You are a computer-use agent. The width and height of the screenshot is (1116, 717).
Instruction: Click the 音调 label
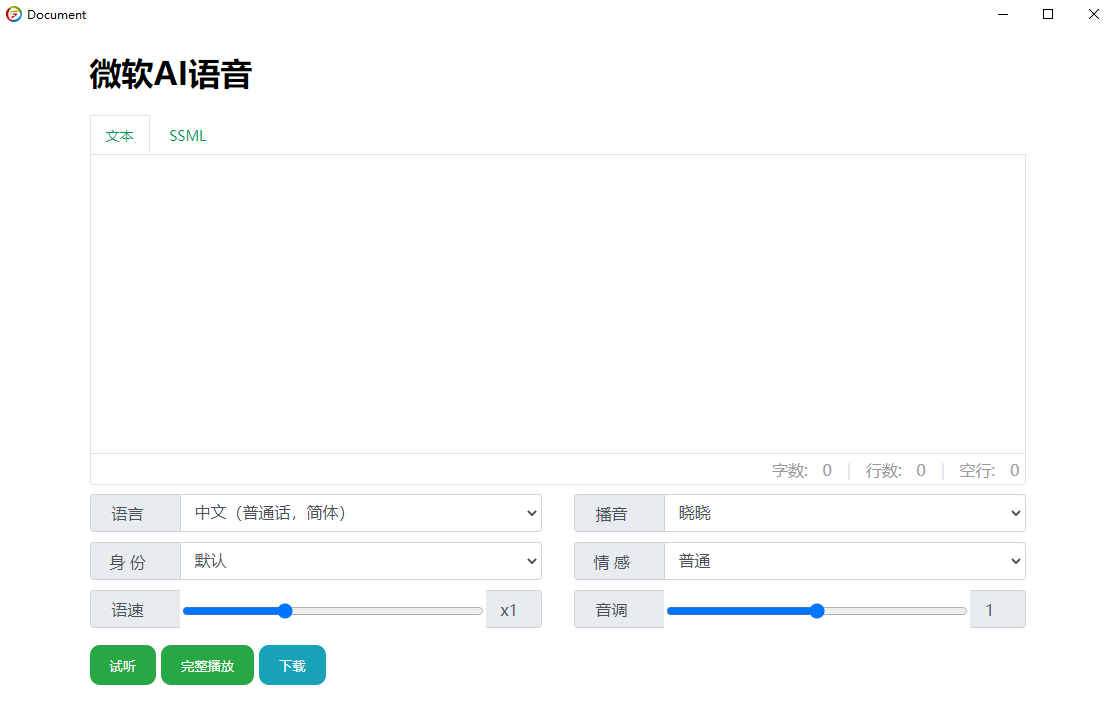(x=619, y=610)
